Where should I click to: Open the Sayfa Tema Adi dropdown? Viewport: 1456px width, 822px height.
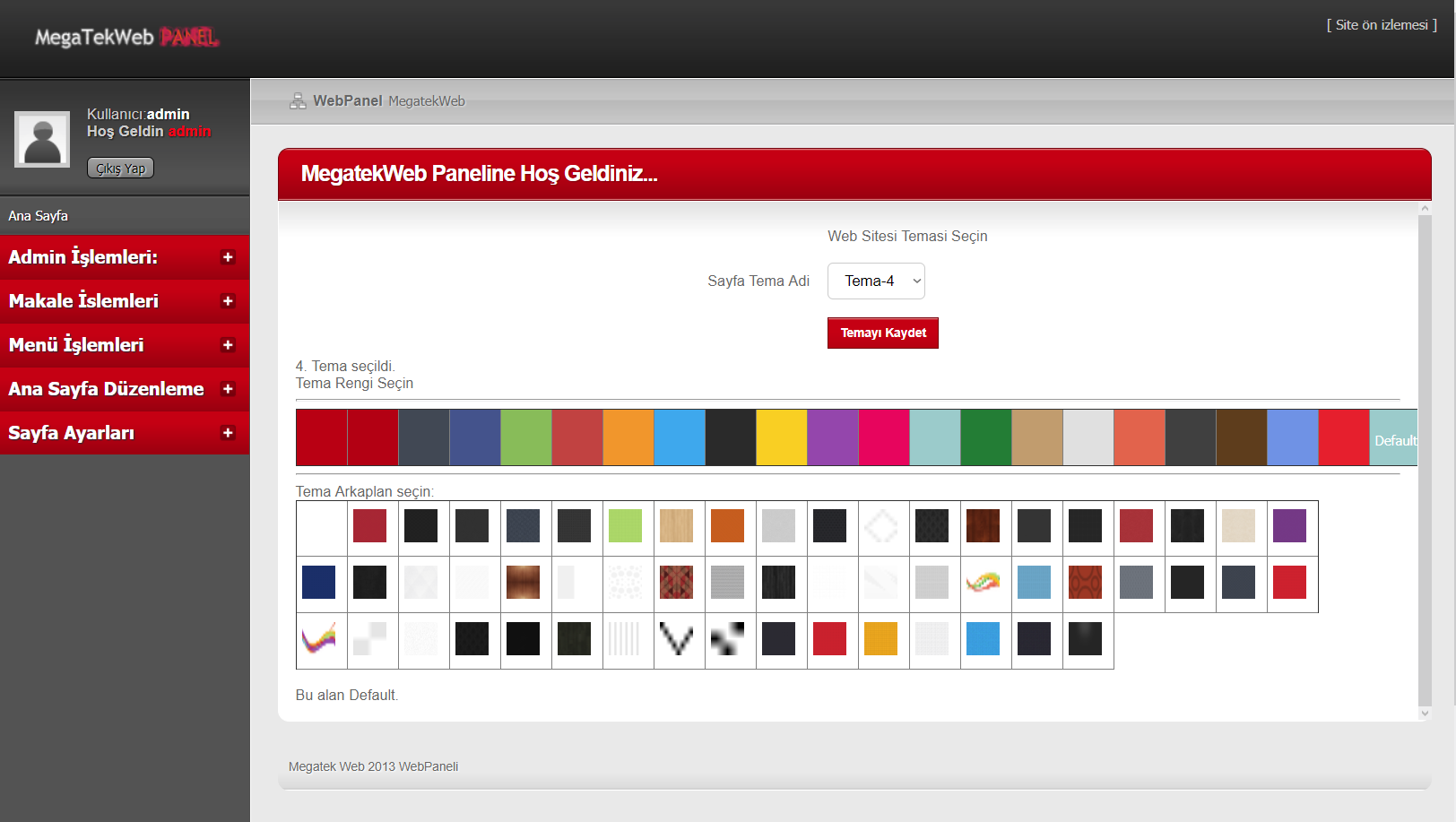(x=875, y=281)
